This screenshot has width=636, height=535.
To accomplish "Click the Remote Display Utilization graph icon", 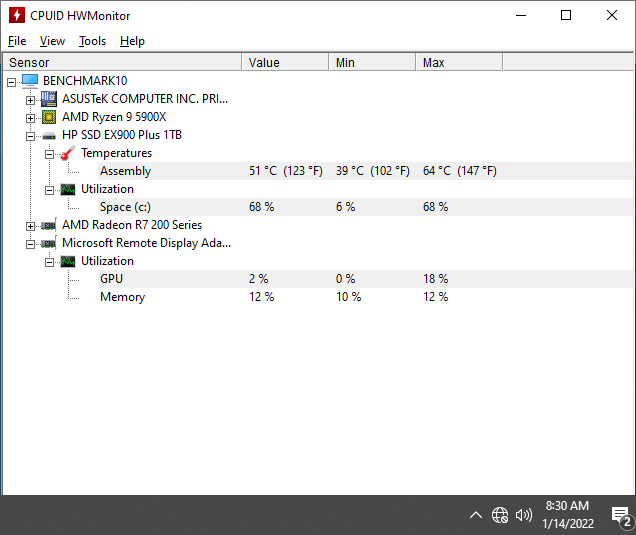I will (68, 261).
